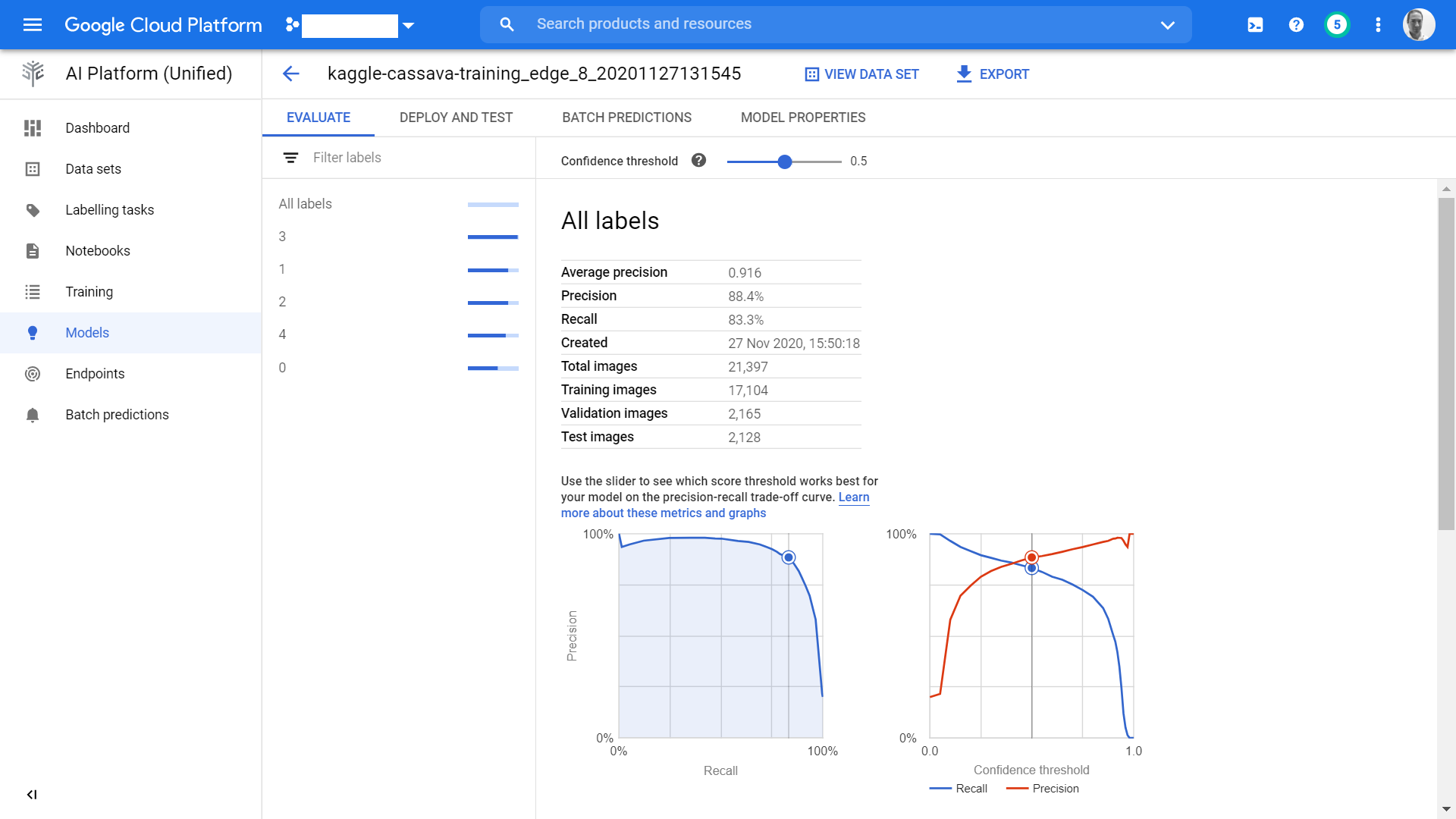Open the three-dot settings menu
The image size is (1456, 819).
click(1378, 25)
